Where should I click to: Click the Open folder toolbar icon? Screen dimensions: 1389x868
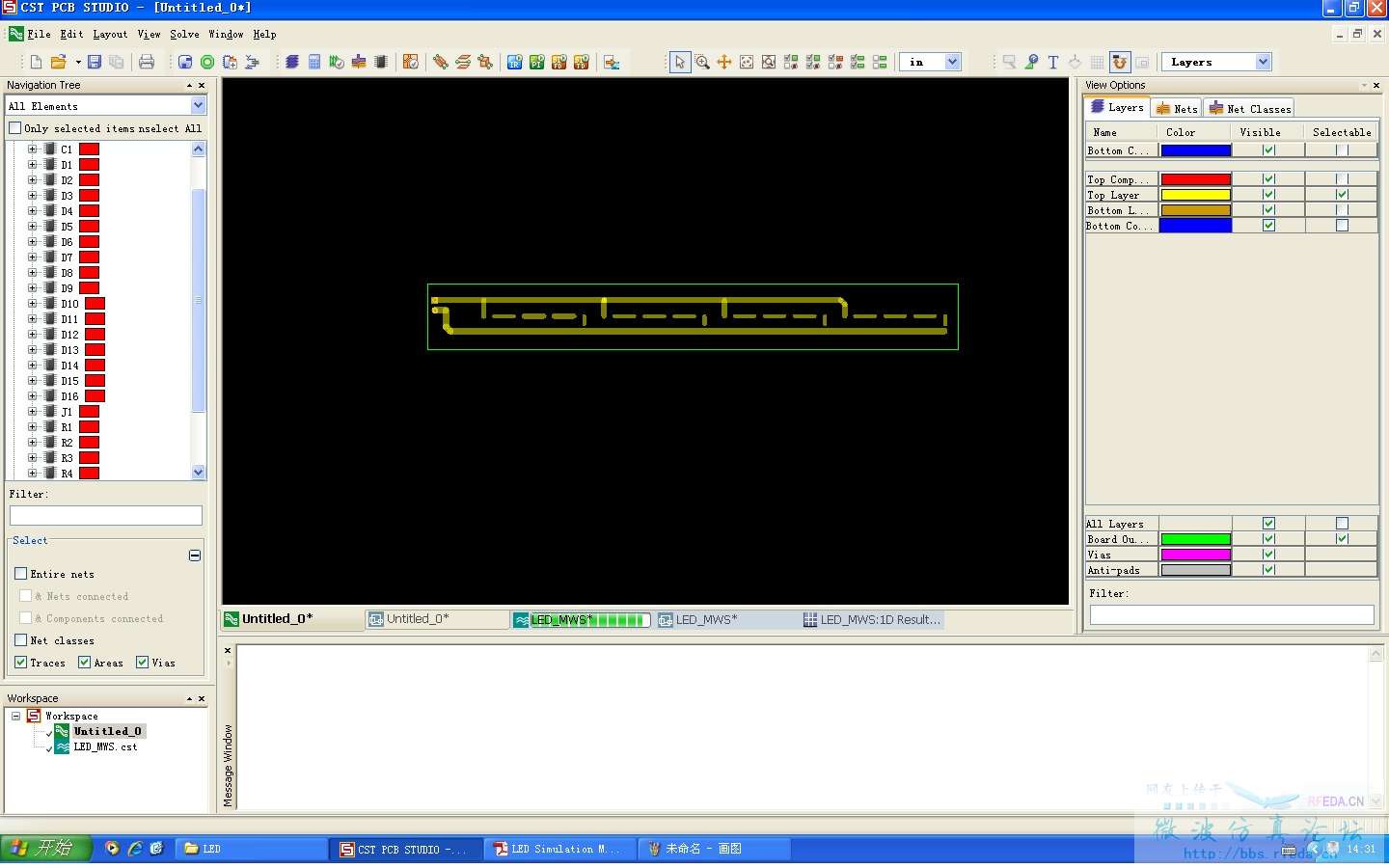tap(58, 62)
